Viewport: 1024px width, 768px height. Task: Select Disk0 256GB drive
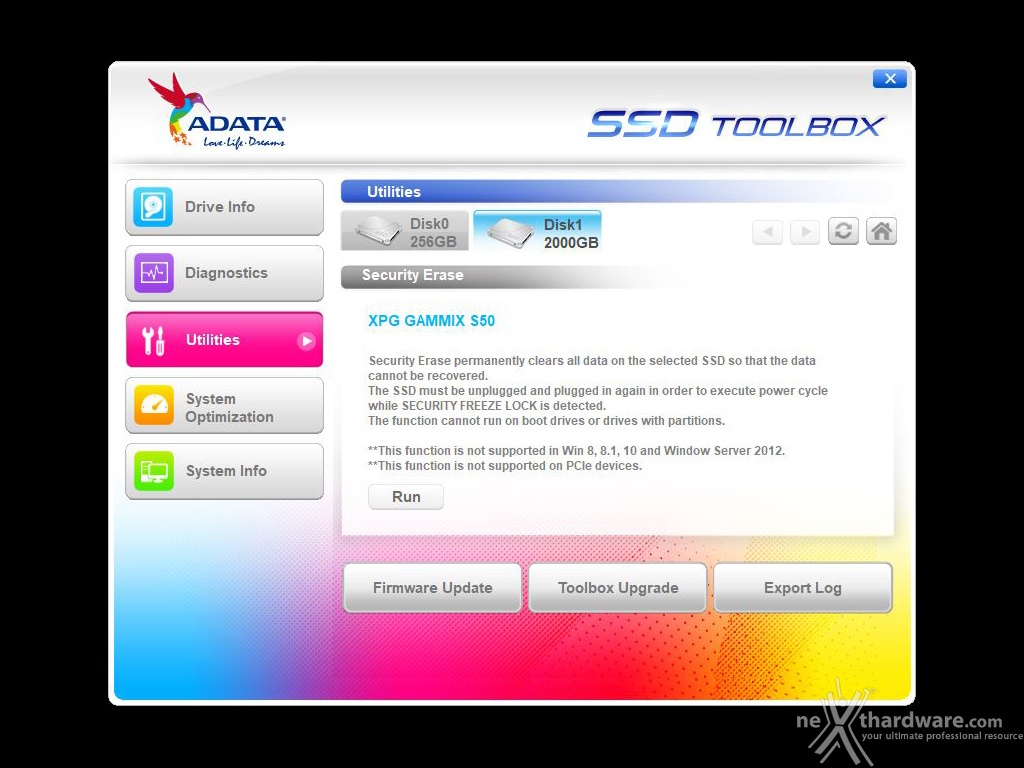[x=405, y=231]
